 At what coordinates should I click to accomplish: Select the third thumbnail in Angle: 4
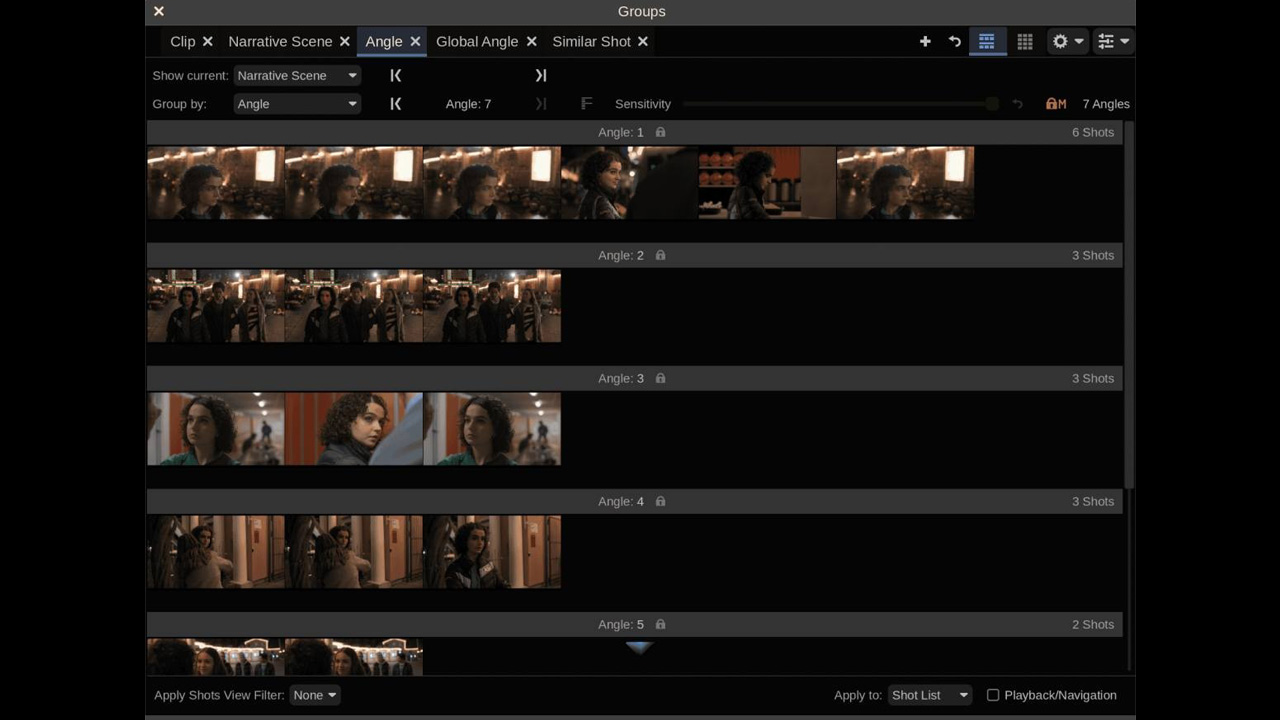pyautogui.click(x=492, y=551)
